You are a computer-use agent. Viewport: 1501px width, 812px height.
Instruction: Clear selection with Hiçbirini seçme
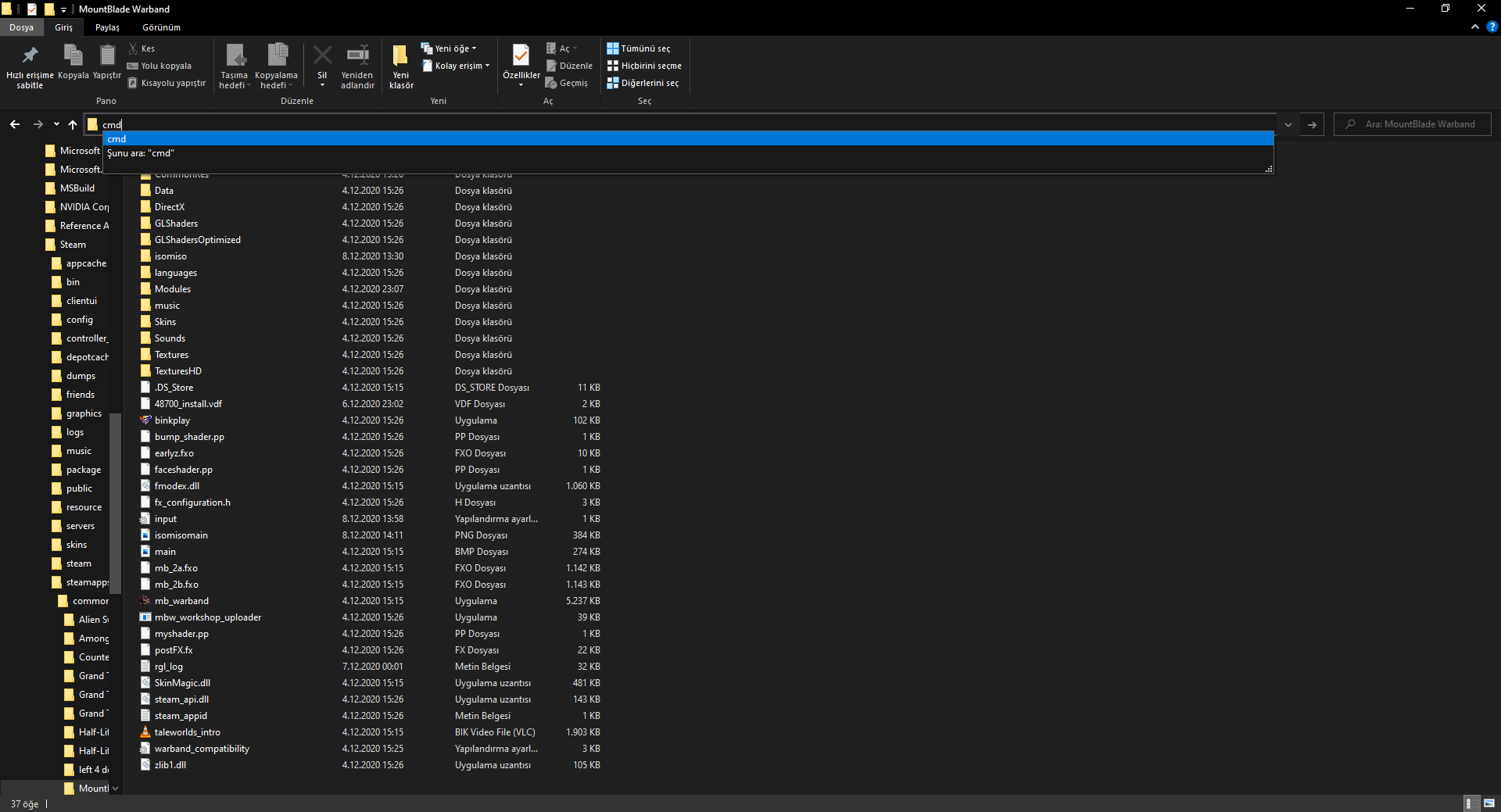point(644,66)
